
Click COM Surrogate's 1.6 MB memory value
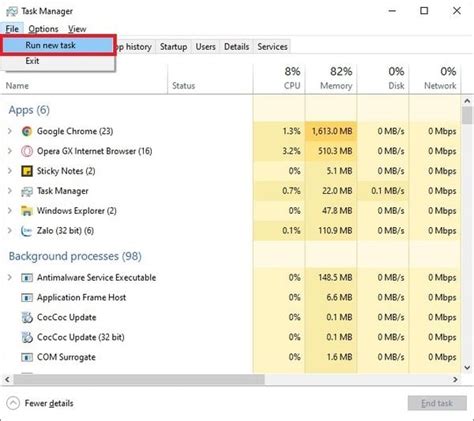pos(339,357)
